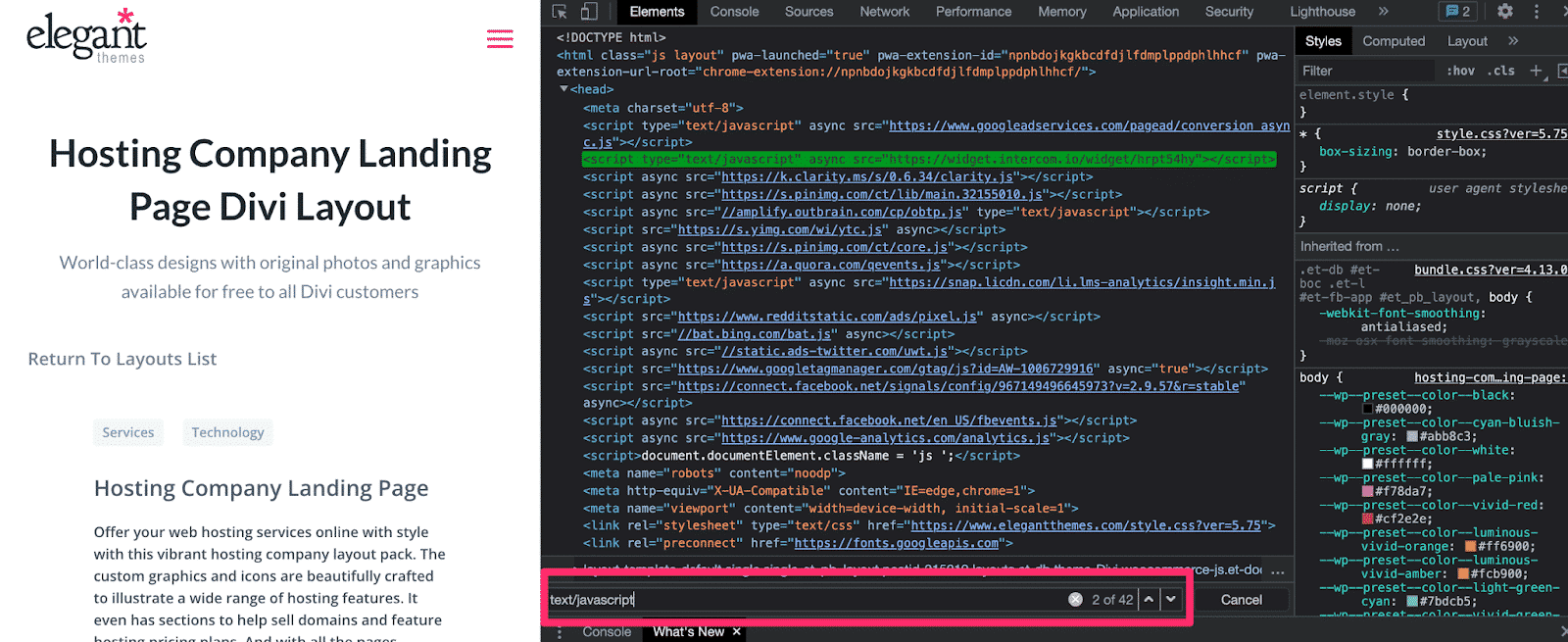Open the Sources tab

(x=808, y=12)
